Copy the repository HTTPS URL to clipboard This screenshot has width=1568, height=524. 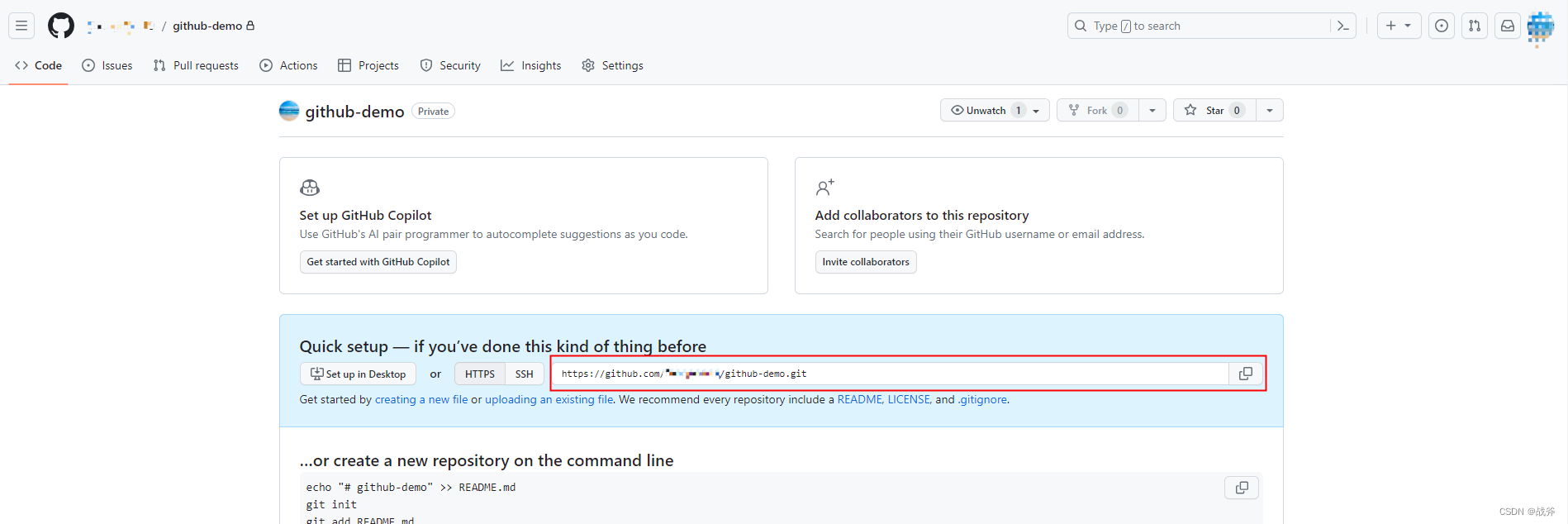(x=1246, y=374)
